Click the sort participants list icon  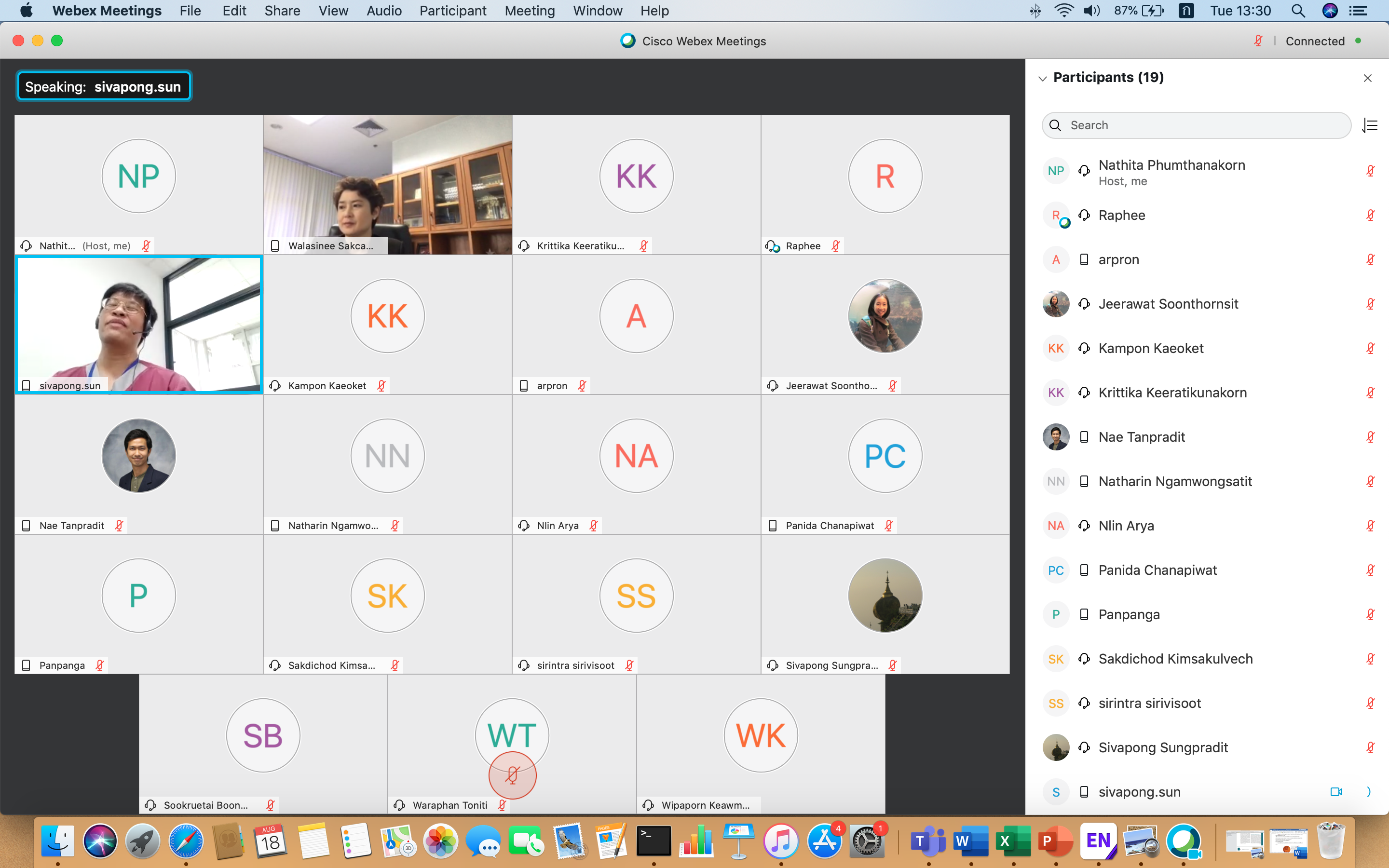[1370, 125]
